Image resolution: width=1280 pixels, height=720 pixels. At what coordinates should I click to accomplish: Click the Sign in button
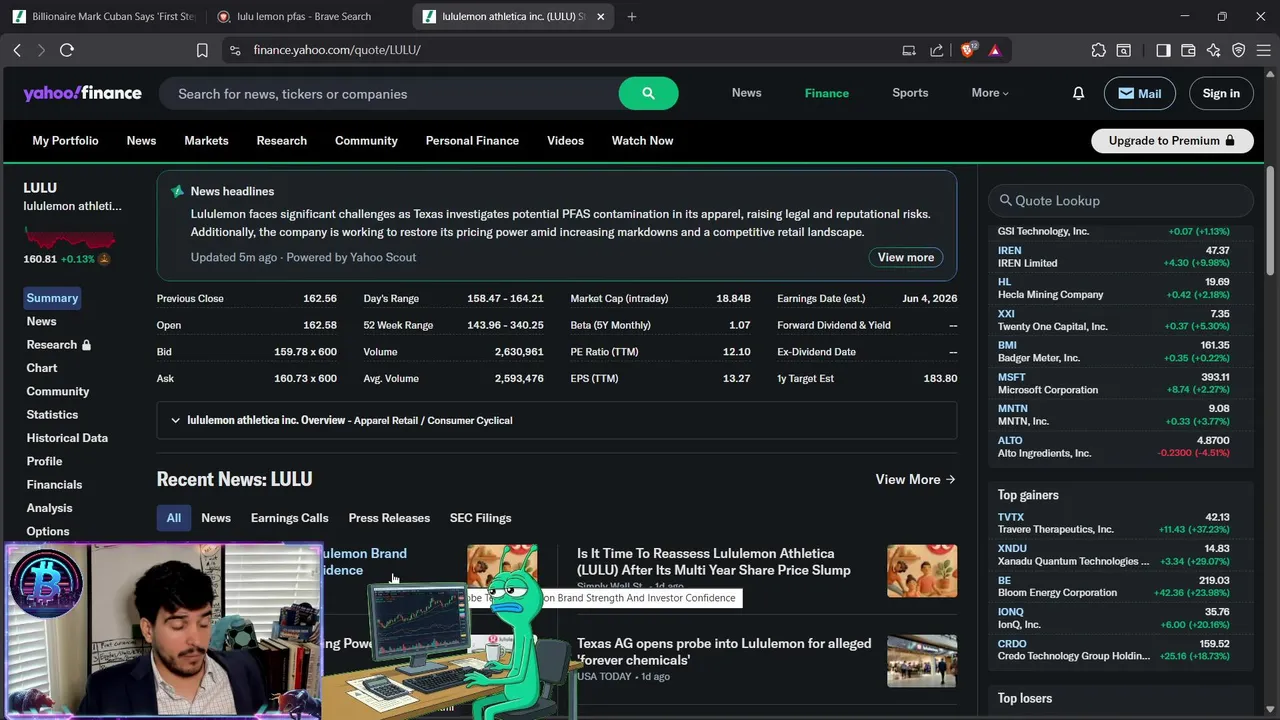[1221, 93]
